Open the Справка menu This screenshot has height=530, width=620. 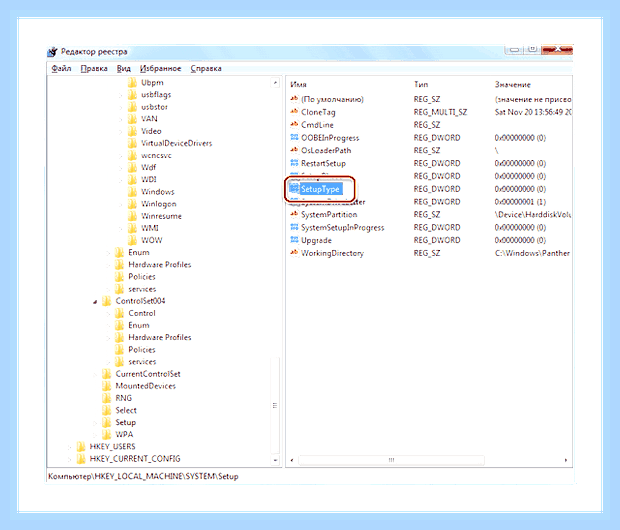click(x=206, y=68)
